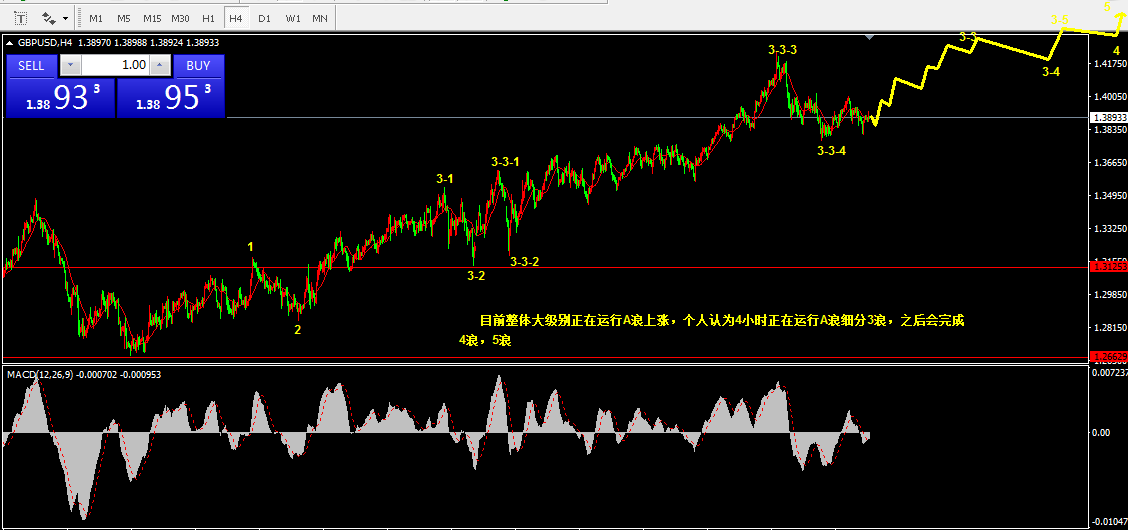Select the arrows objects tool
This screenshot has height=530, width=1128.
[x=49, y=17]
